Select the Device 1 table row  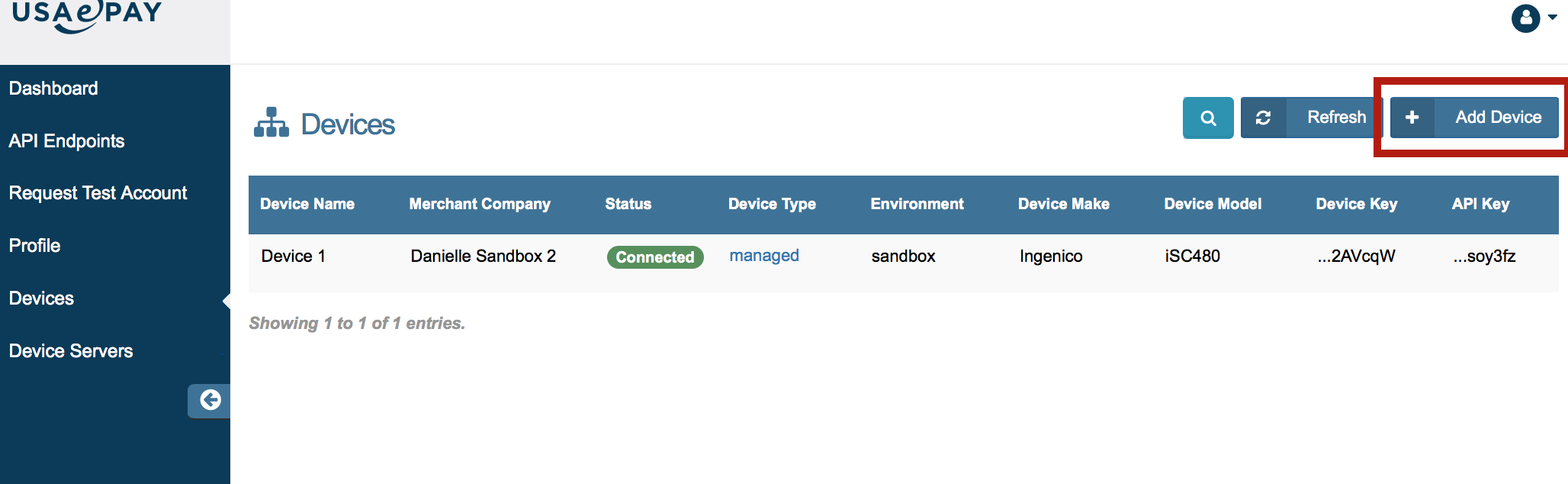coord(294,257)
